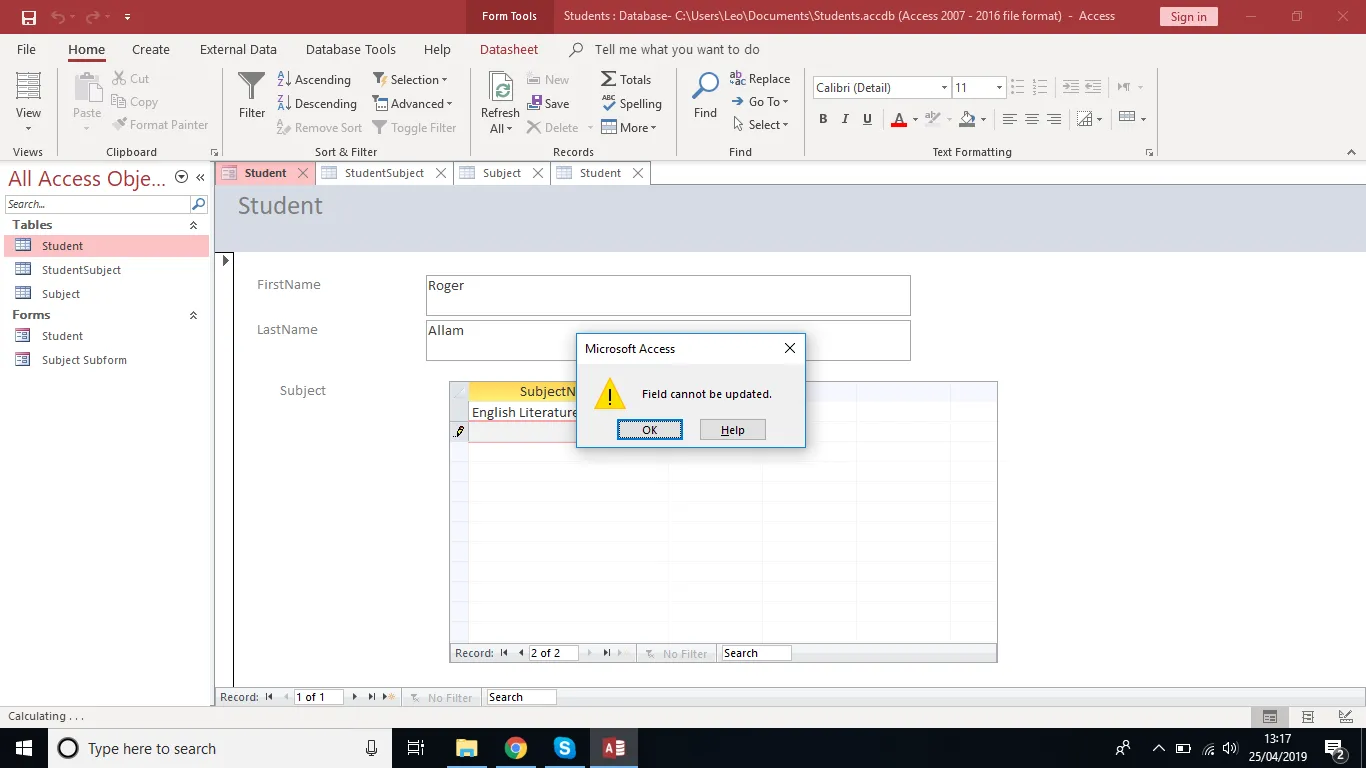Open Task View on the taskbar
The height and width of the screenshot is (768, 1366).
tap(416, 748)
